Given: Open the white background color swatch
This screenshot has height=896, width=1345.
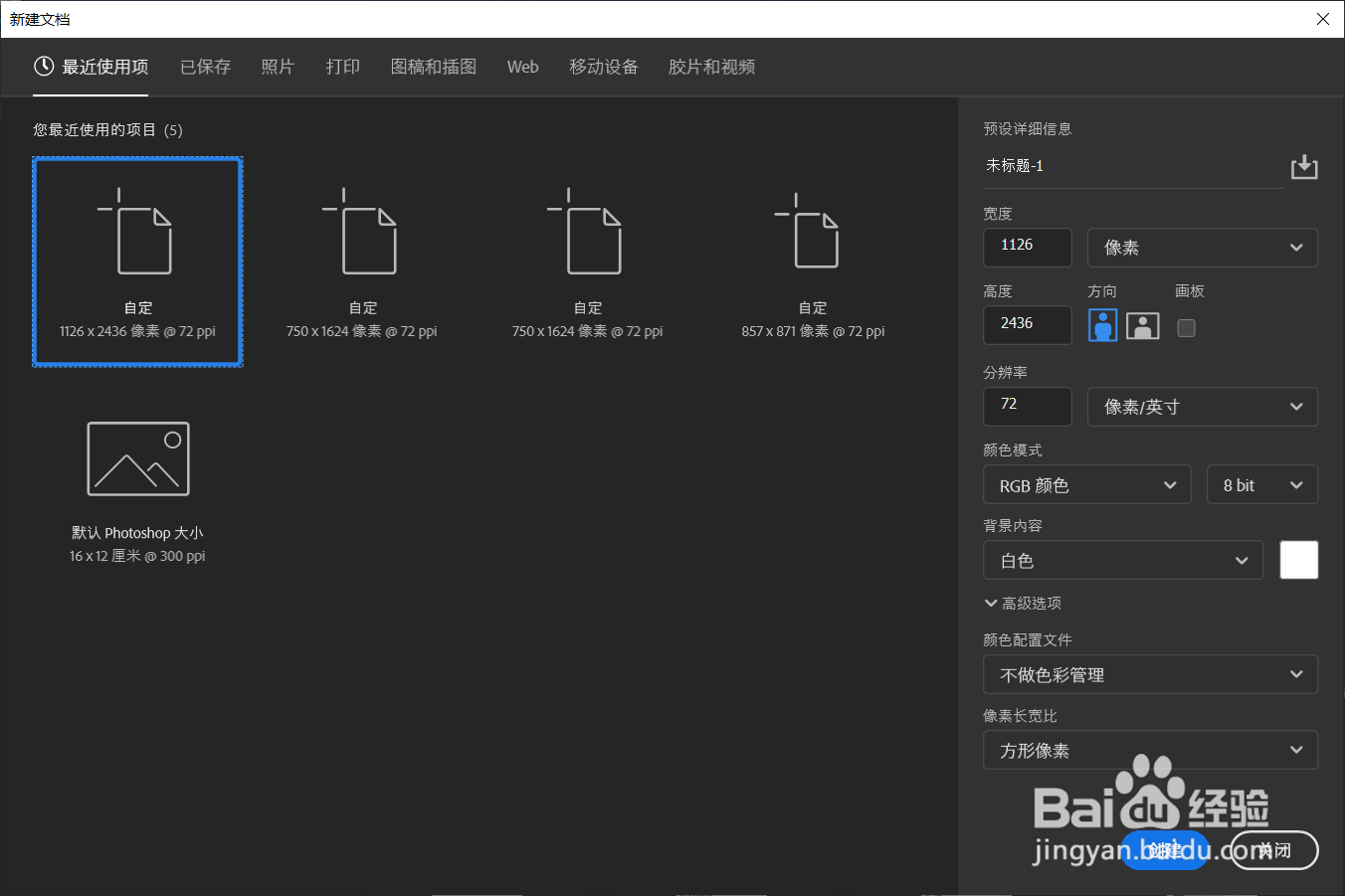Looking at the screenshot, I should click(x=1298, y=560).
